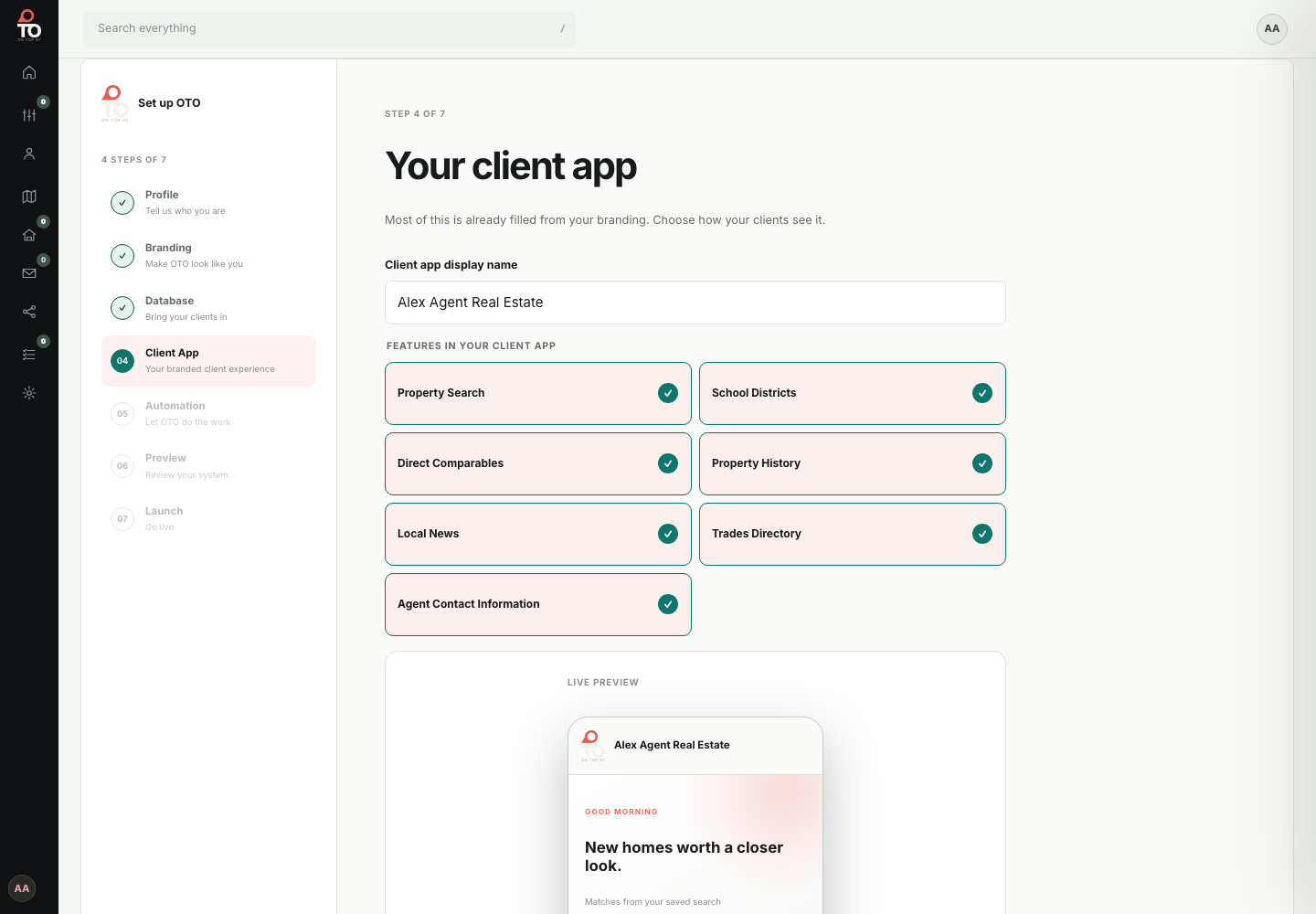Screen dimensions: 1316x914
Task: Toggle the School Districts feature
Action: pyautogui.click(x=853, y=393)
